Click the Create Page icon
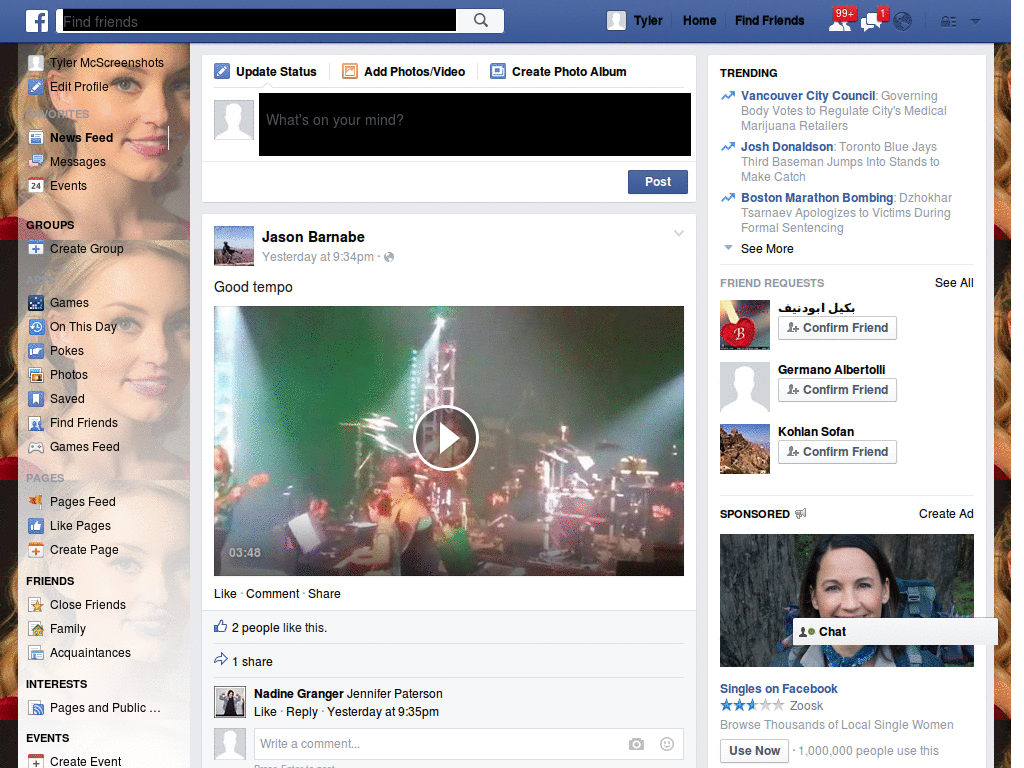 point(36,550)
